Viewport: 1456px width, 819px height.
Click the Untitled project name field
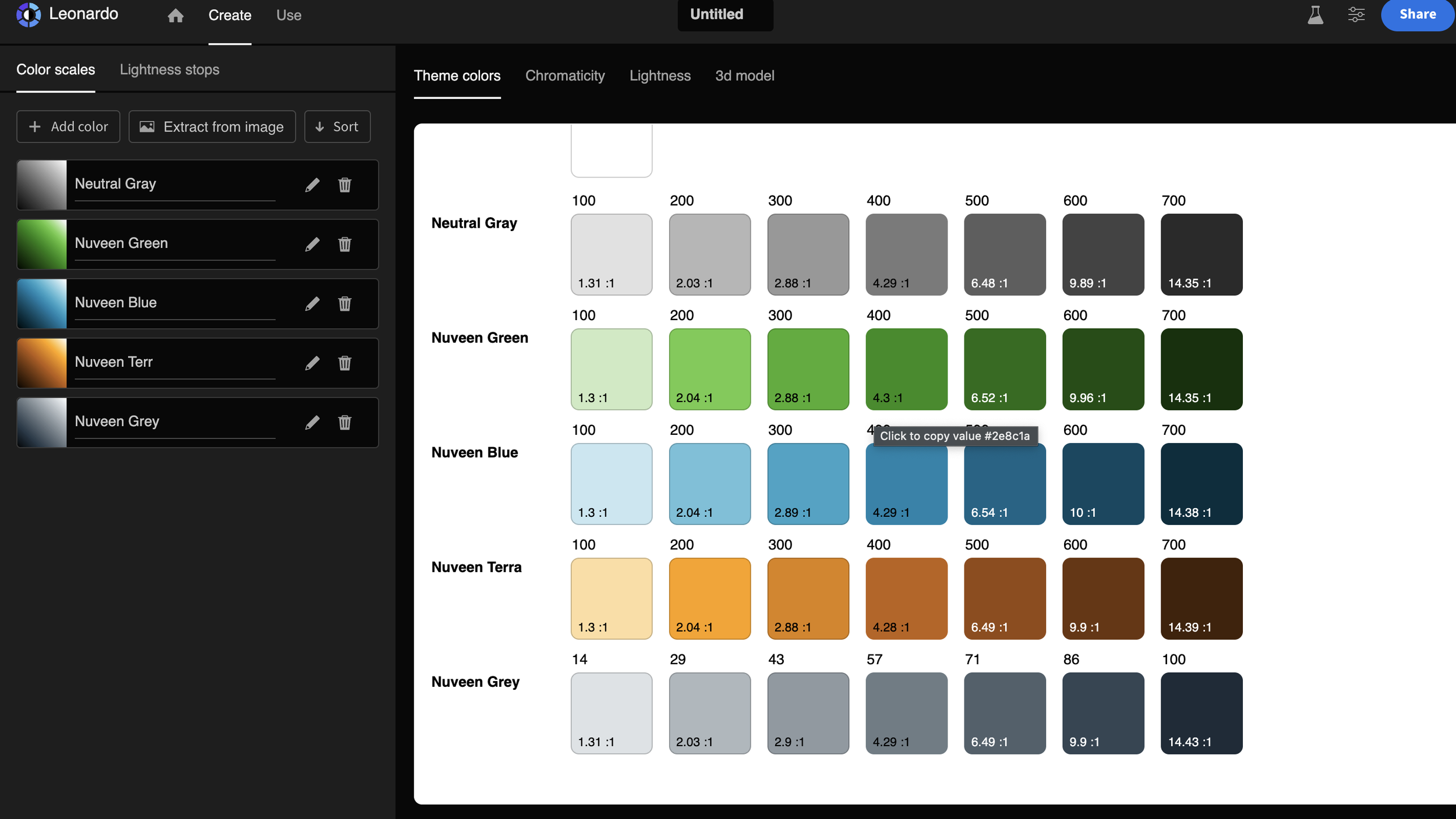click(725, 15)
